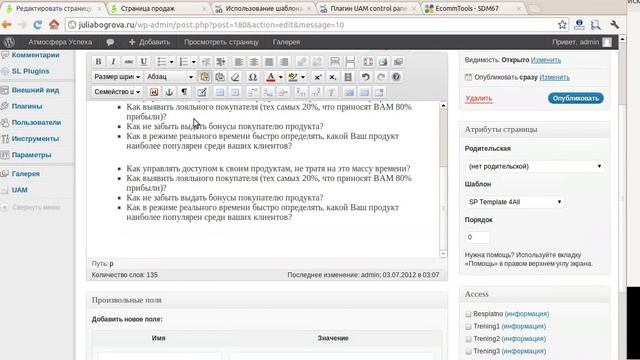Switch to Плагин UAM control panel tab

pos(368,8)
